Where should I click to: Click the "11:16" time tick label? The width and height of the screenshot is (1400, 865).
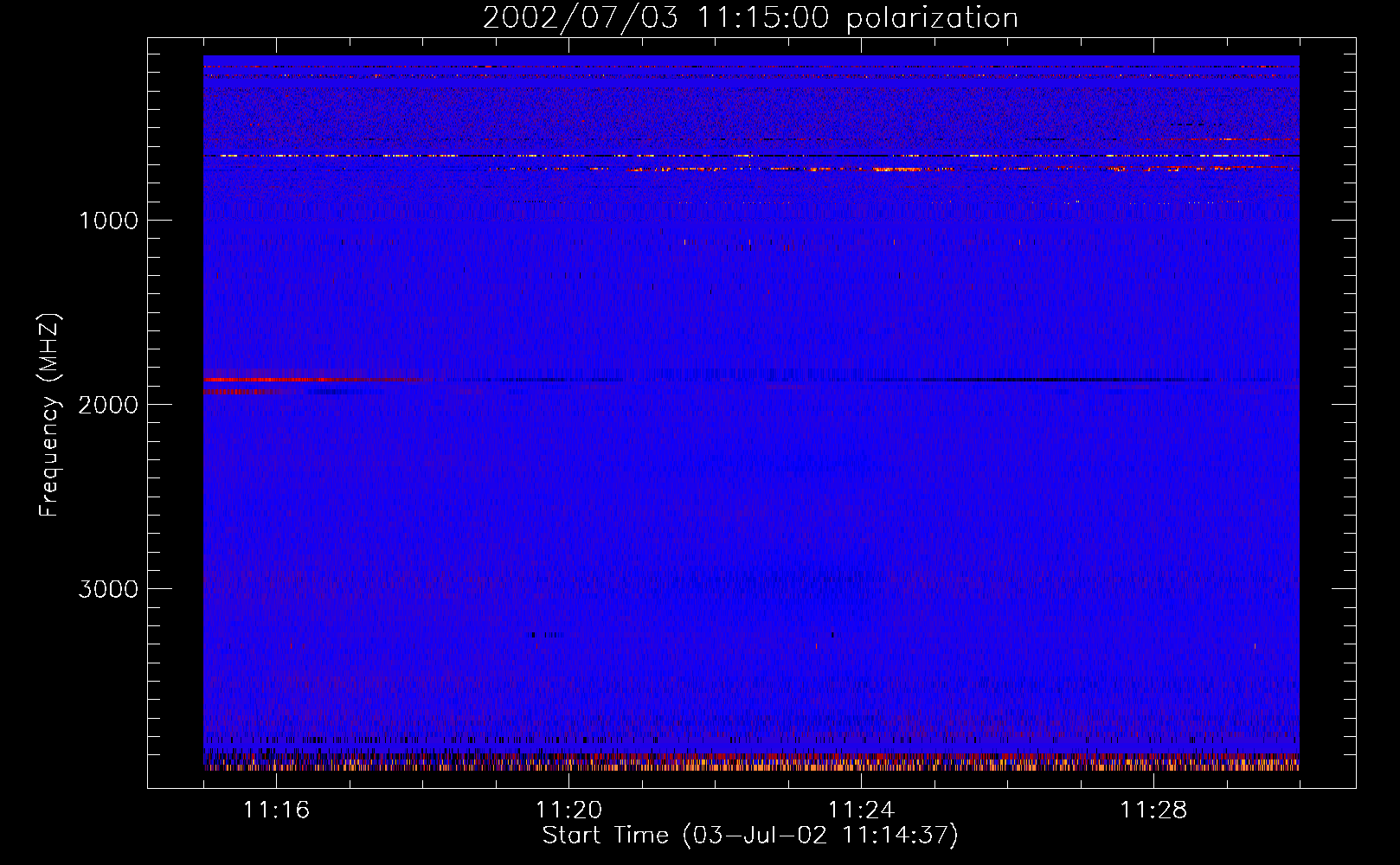pos(276,810)
